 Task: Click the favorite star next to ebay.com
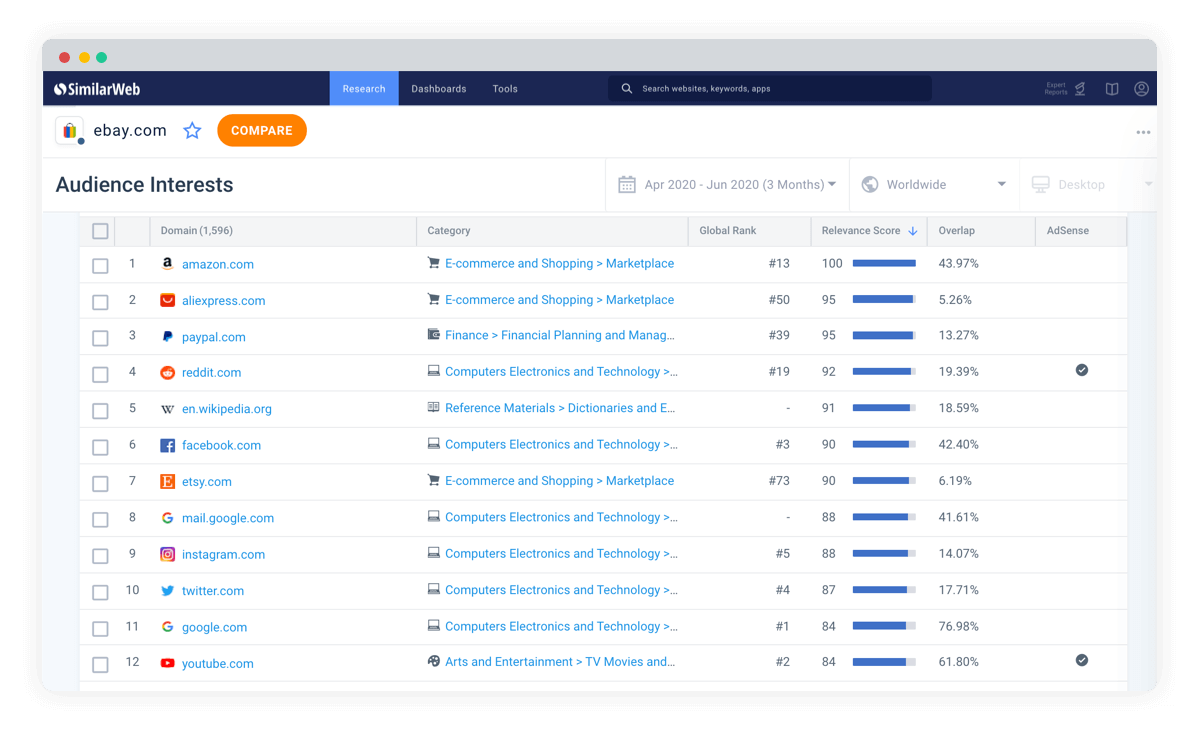(193, 131)
